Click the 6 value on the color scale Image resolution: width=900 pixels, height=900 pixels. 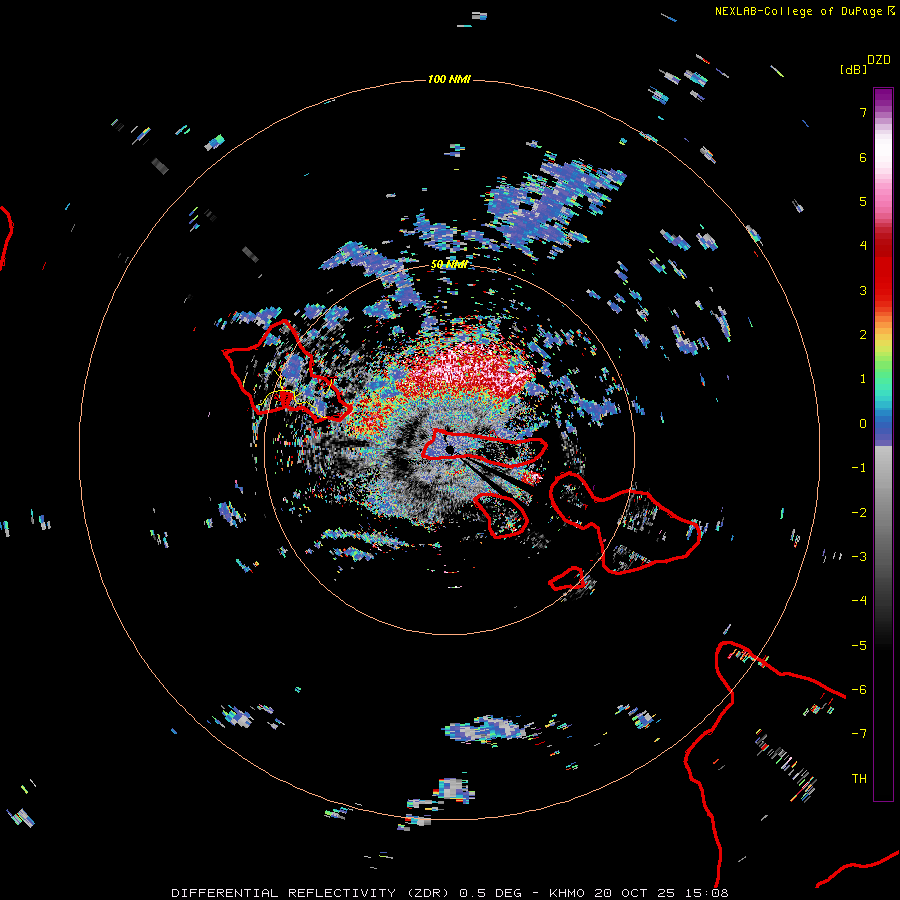pyautogui.click(x=863, y=157)
